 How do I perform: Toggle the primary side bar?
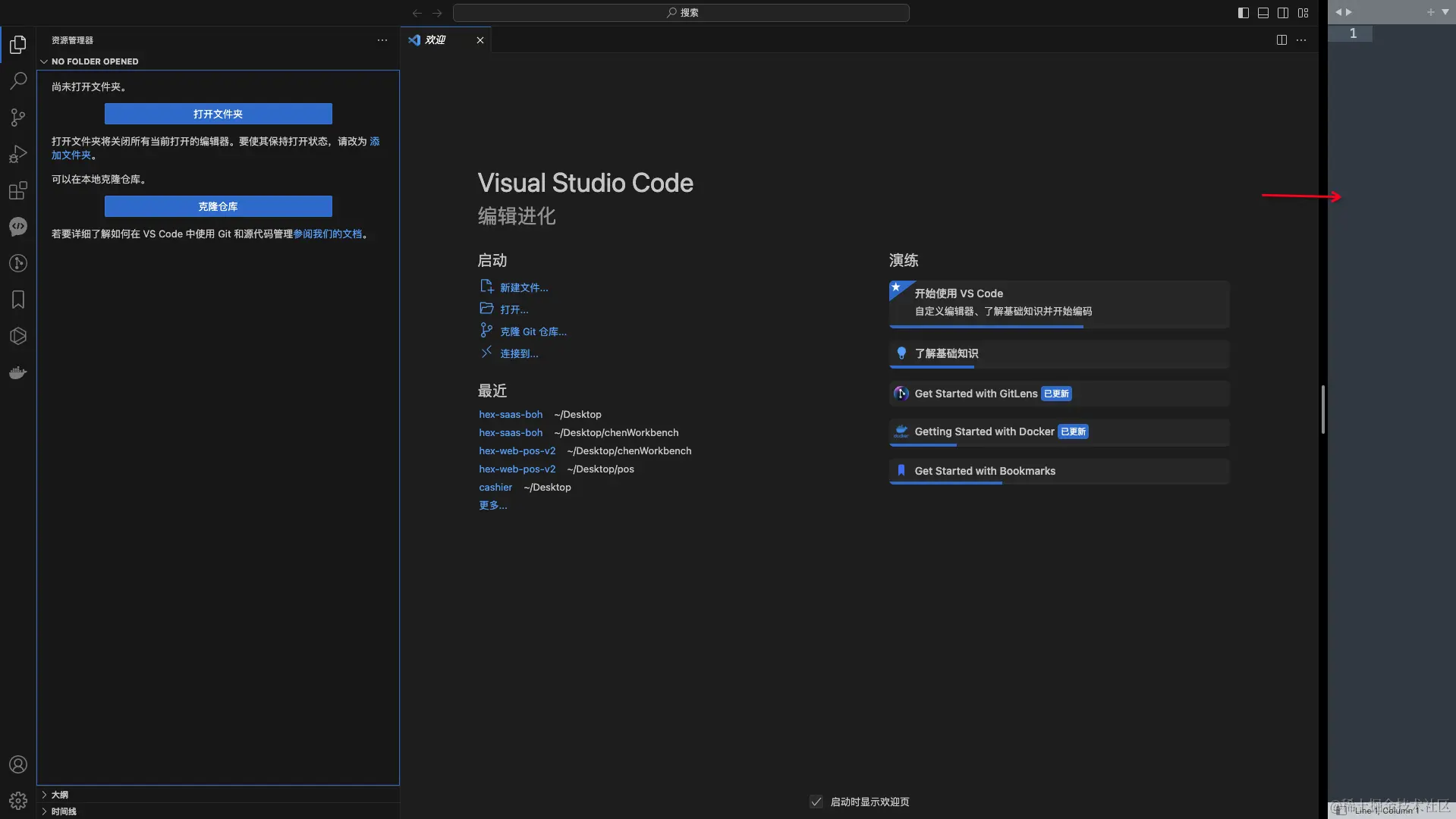pyautogui.click(x=1243, y=13)
